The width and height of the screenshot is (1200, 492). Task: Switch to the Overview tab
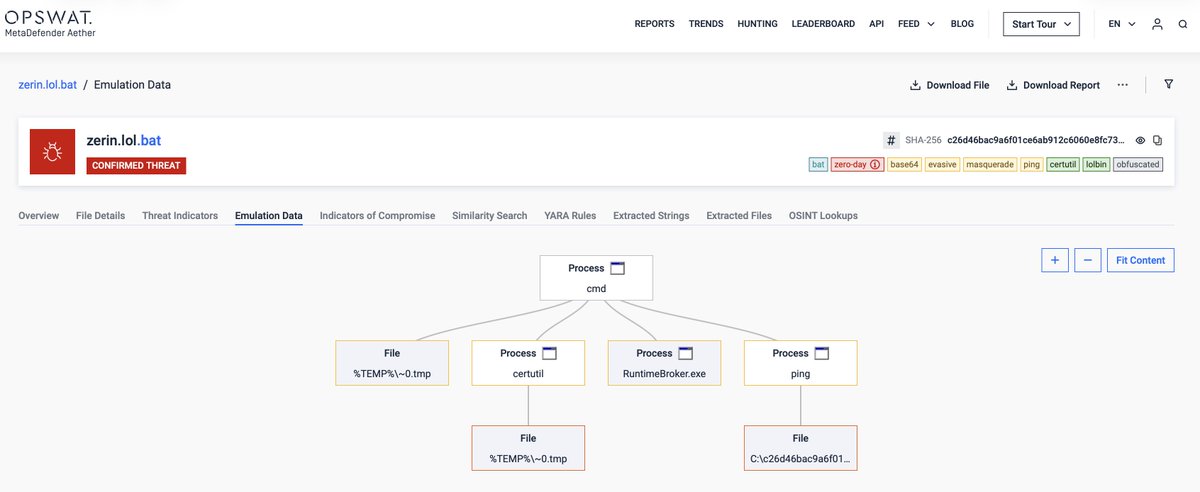[x=38, y=215]
